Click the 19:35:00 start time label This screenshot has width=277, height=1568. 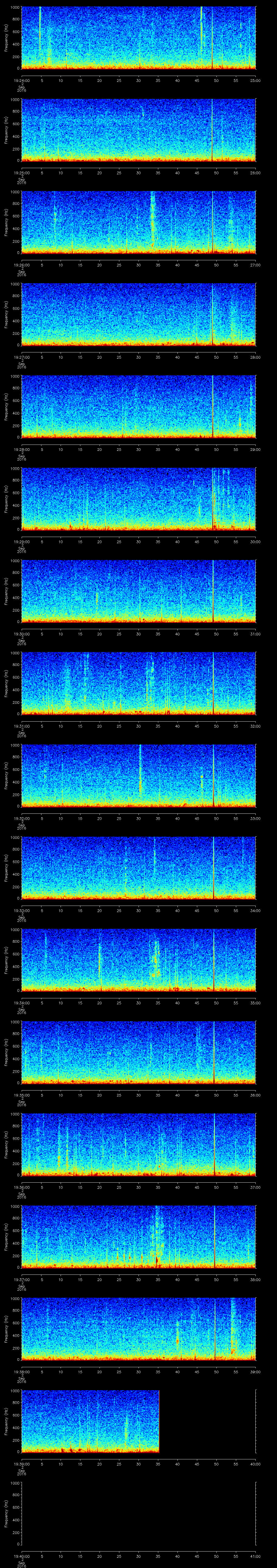[x=21, y=1095]
